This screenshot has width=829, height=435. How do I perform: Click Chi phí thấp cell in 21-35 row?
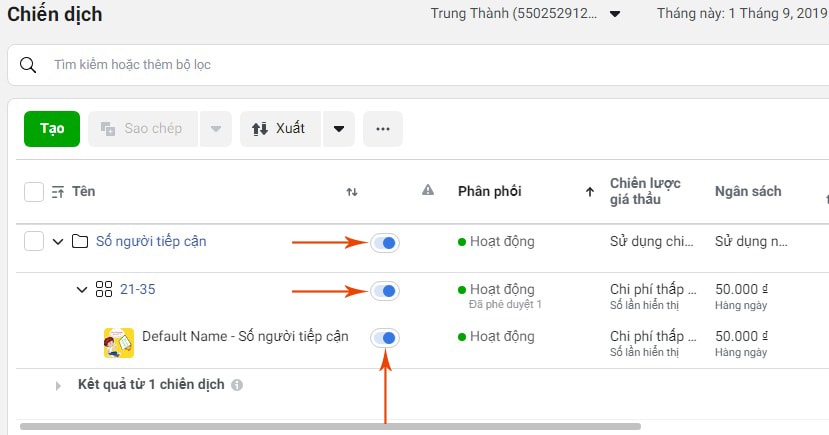click(x=653, y=289)
